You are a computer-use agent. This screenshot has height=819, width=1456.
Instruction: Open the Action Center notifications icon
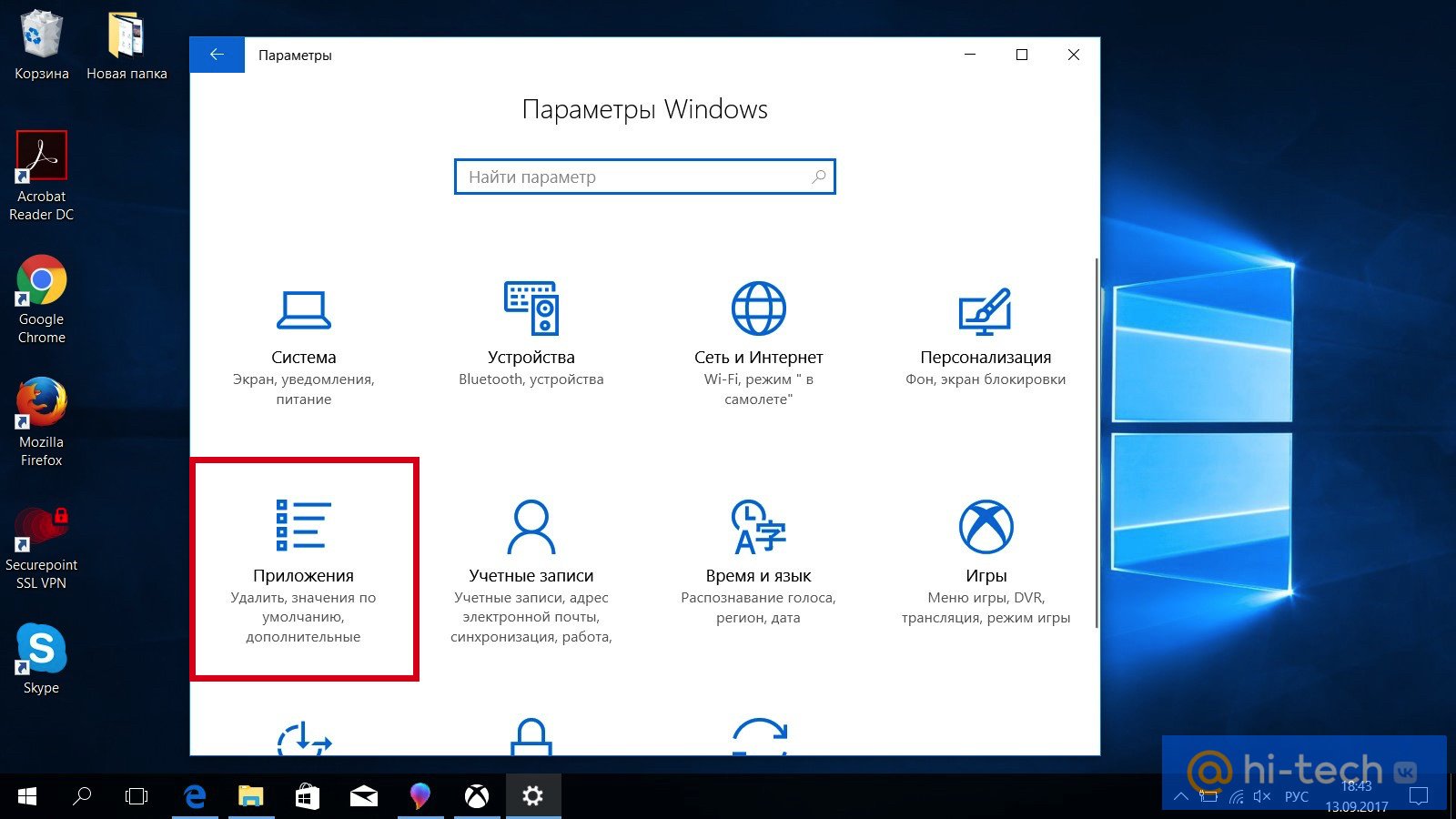(1418, 797)
